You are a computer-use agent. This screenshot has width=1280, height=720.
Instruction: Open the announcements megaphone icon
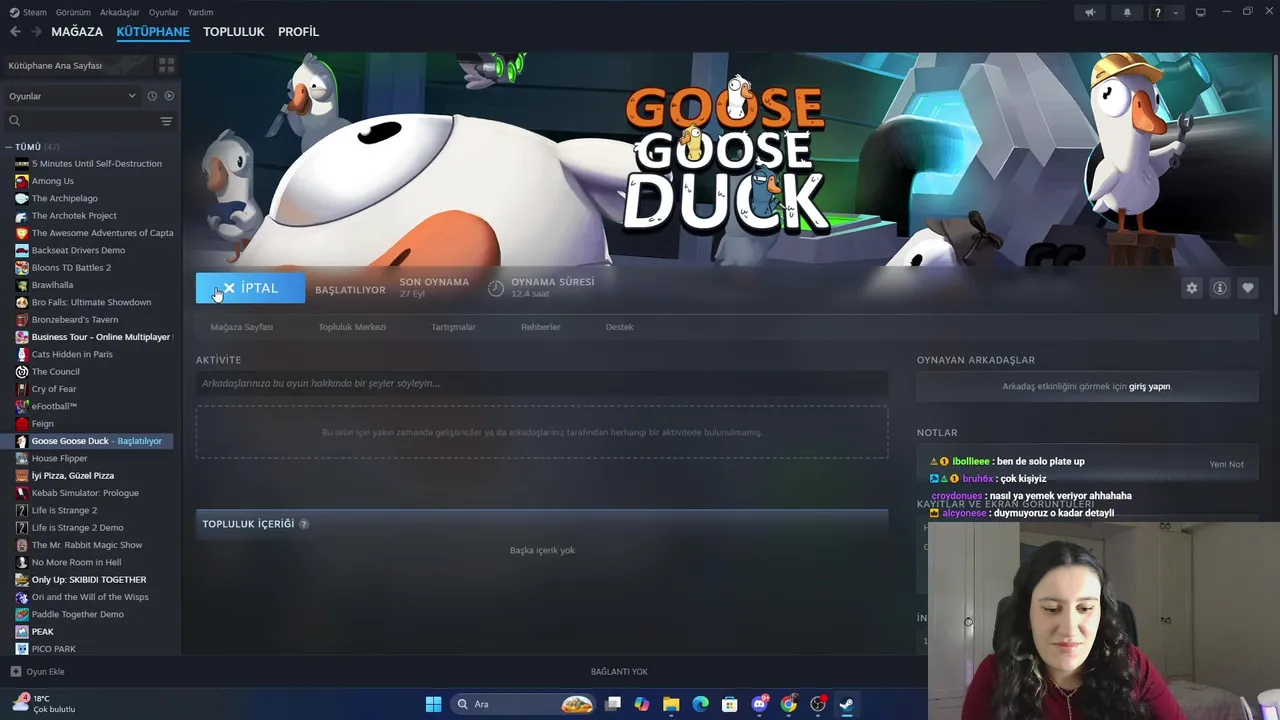coord(1090,12)
